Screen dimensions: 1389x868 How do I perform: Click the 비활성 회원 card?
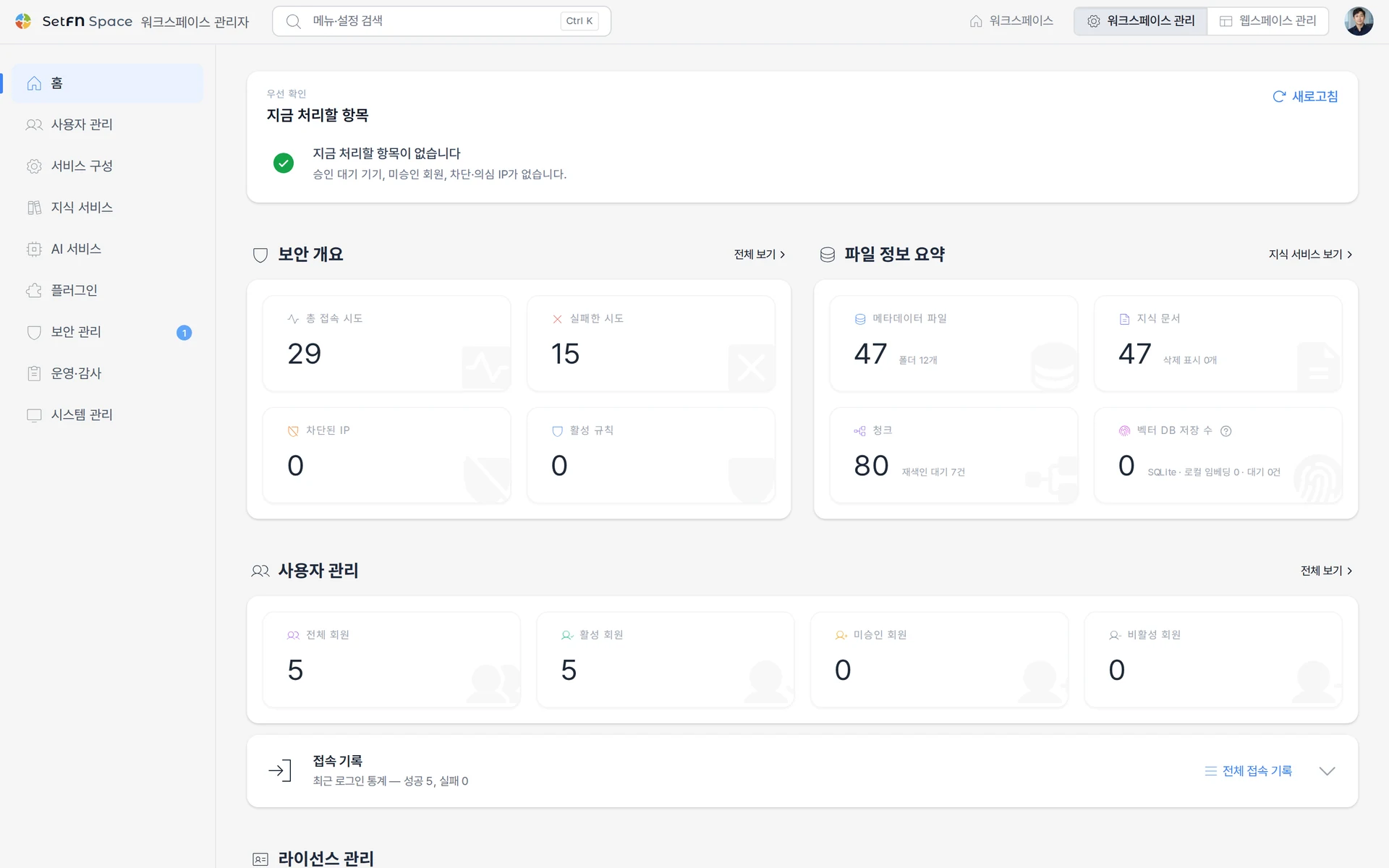point(1213,660)
